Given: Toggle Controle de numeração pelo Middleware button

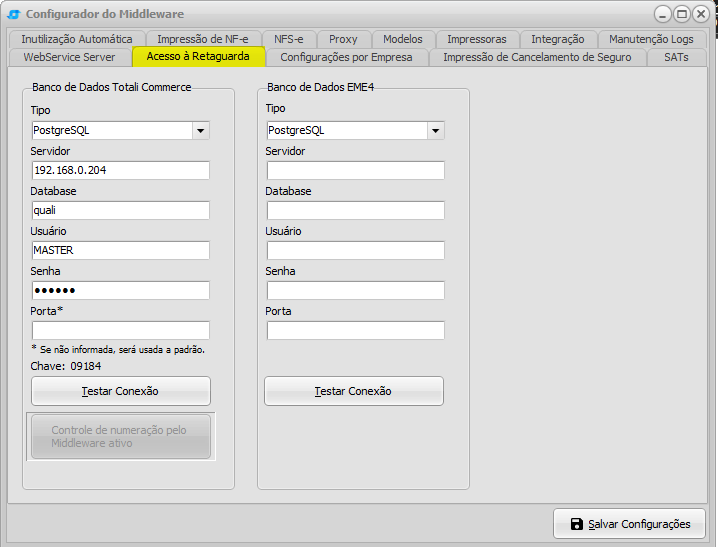Looking at the screenshot, I should pos(121,437).
